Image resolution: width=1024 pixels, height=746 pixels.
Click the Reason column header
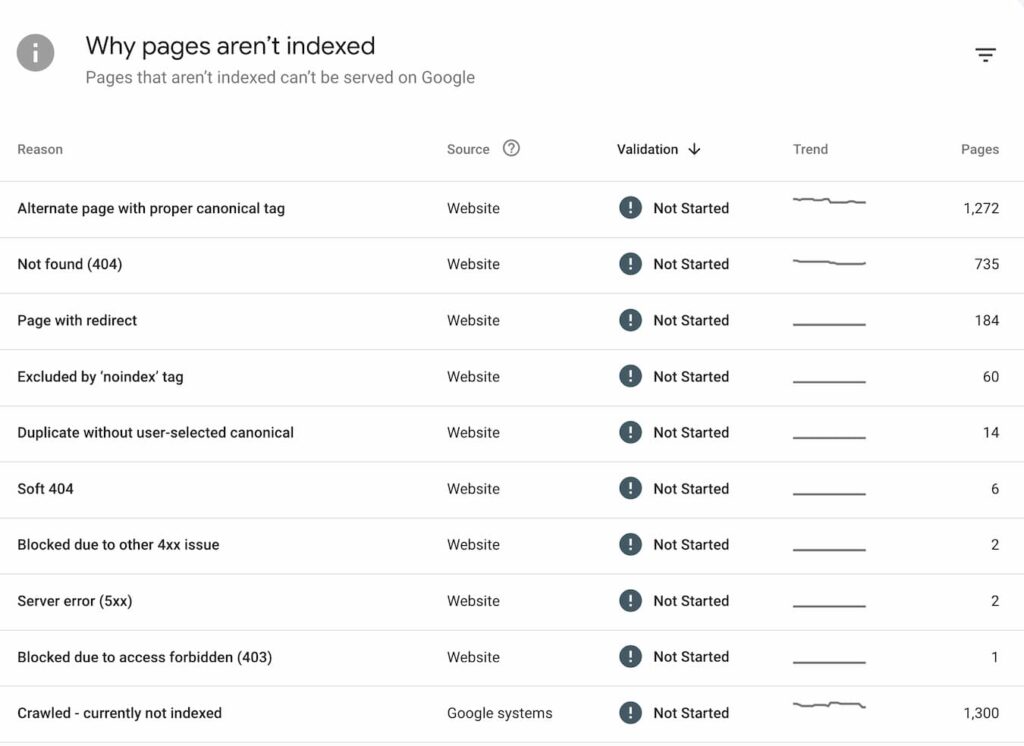coord(40,149)
